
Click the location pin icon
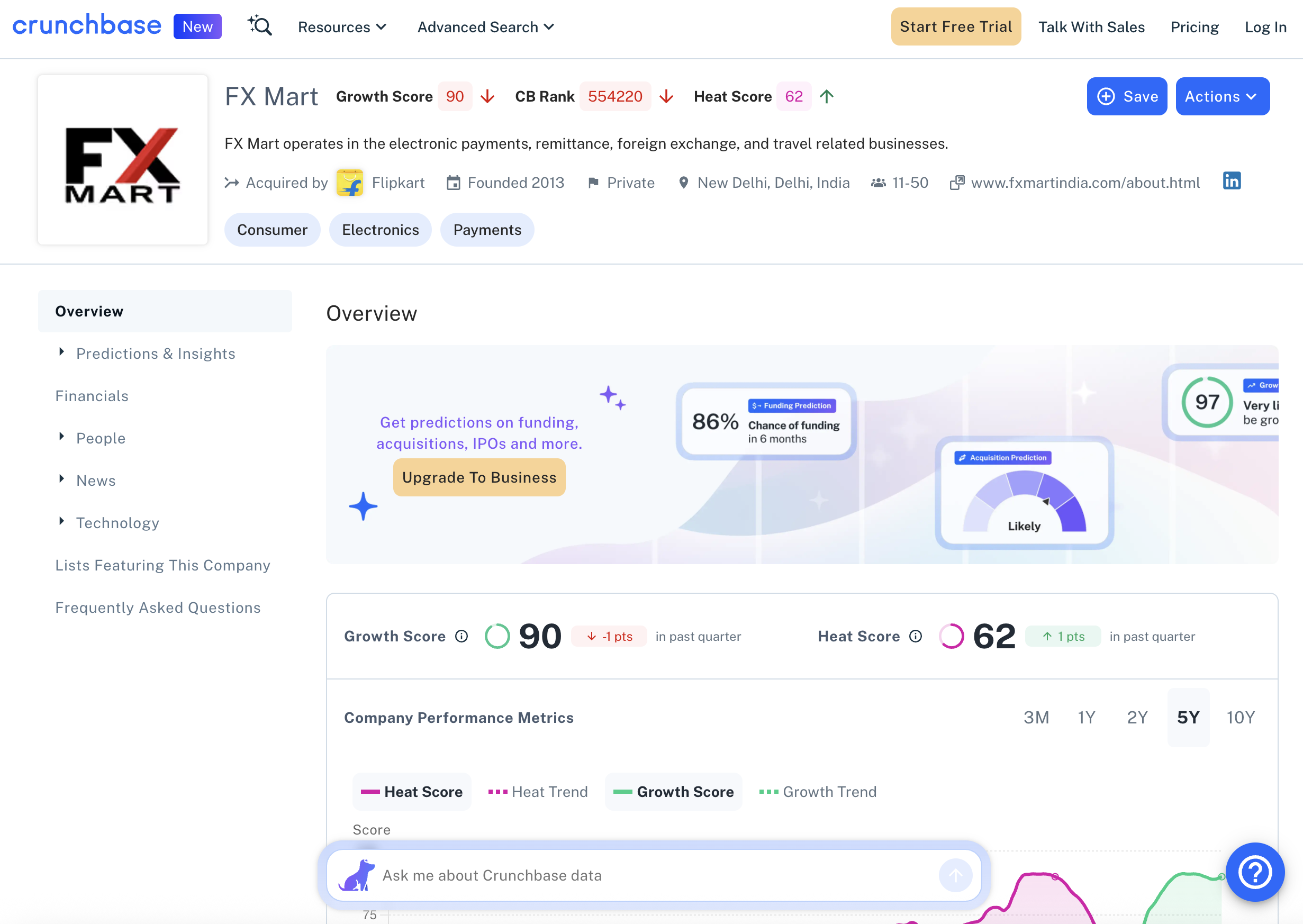point(683,183)
